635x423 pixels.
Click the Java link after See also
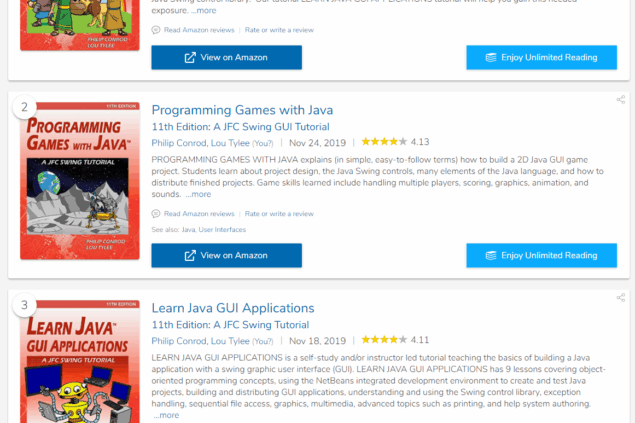pos(188,230)
